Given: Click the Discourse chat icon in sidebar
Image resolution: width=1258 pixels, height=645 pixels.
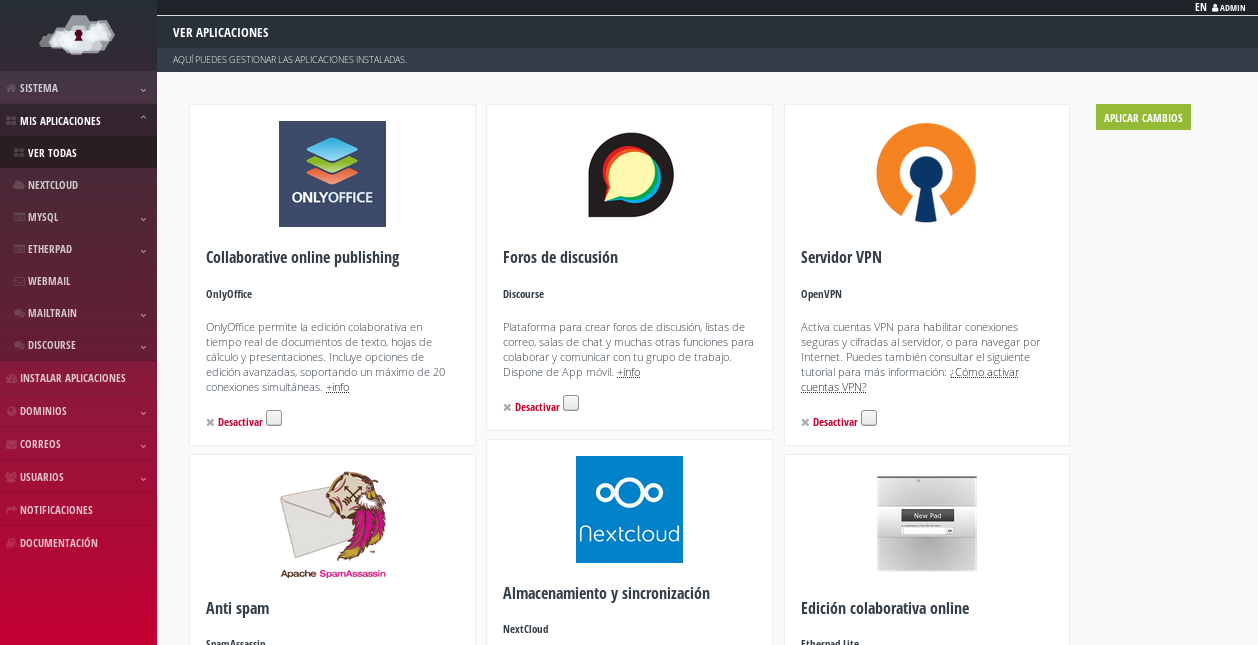Looking at the screenshot, I should click(x=19, y=345).
